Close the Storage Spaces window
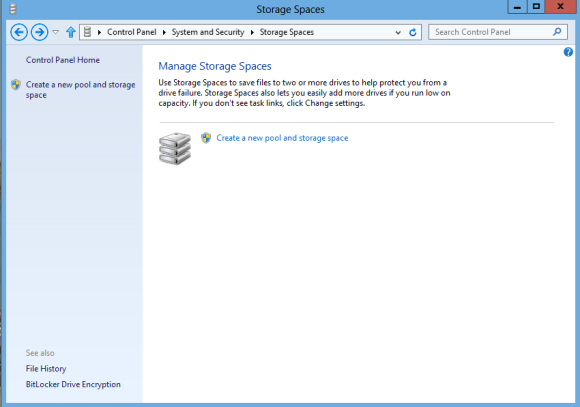The width and height of the screenshot is (580, 407). click(560, 7)
